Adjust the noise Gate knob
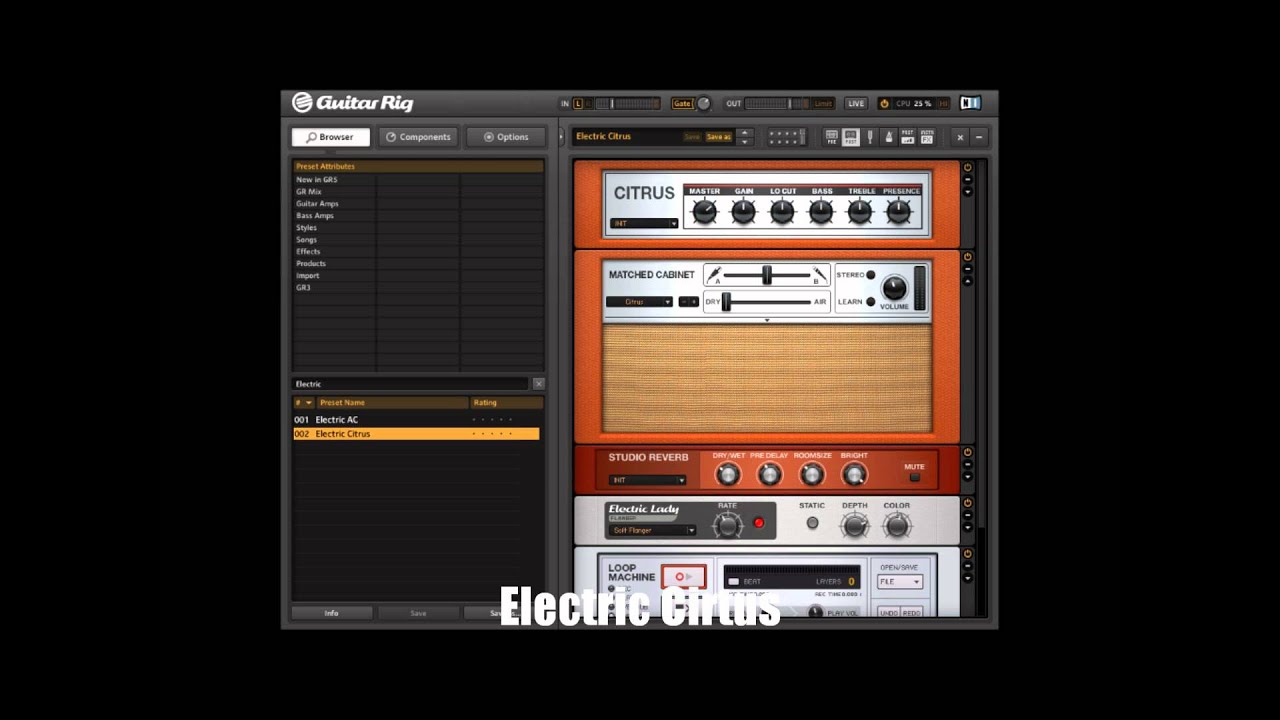Screen dimensions: 1280x720 coord(703,103)
